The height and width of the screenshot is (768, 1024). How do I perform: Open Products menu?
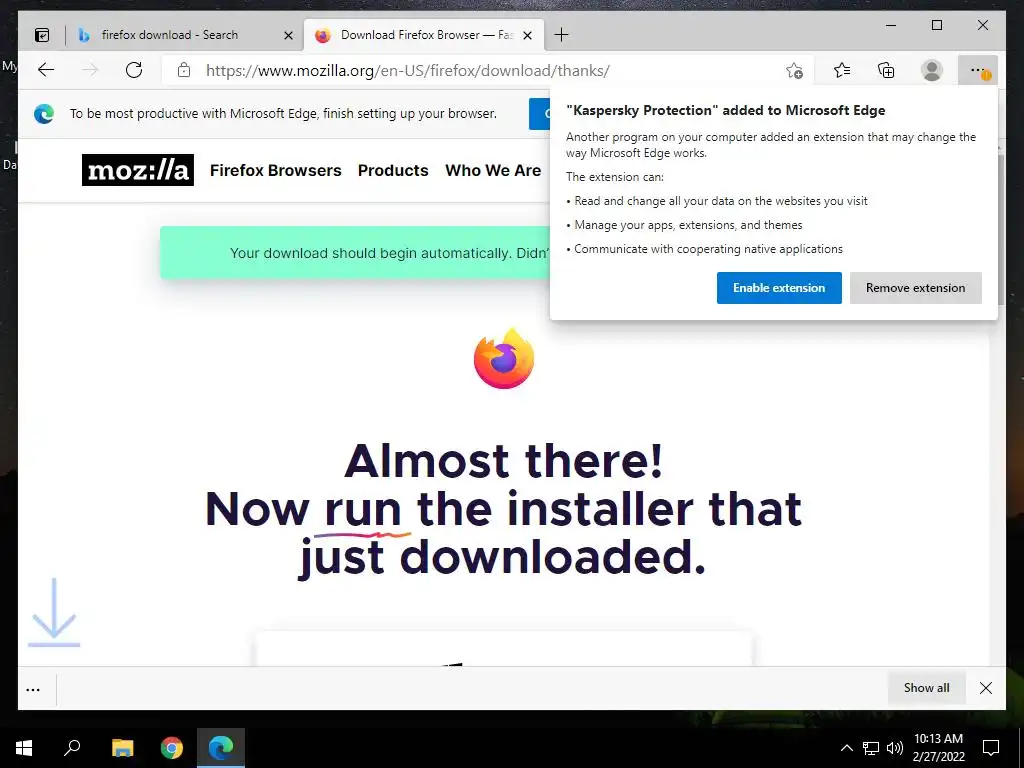pos(393,170)
